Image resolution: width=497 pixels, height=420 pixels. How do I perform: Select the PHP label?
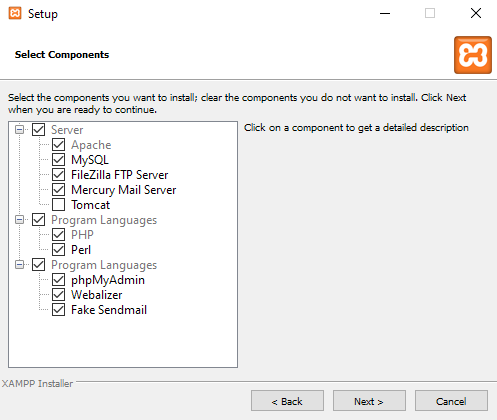[x=82, y=235]
